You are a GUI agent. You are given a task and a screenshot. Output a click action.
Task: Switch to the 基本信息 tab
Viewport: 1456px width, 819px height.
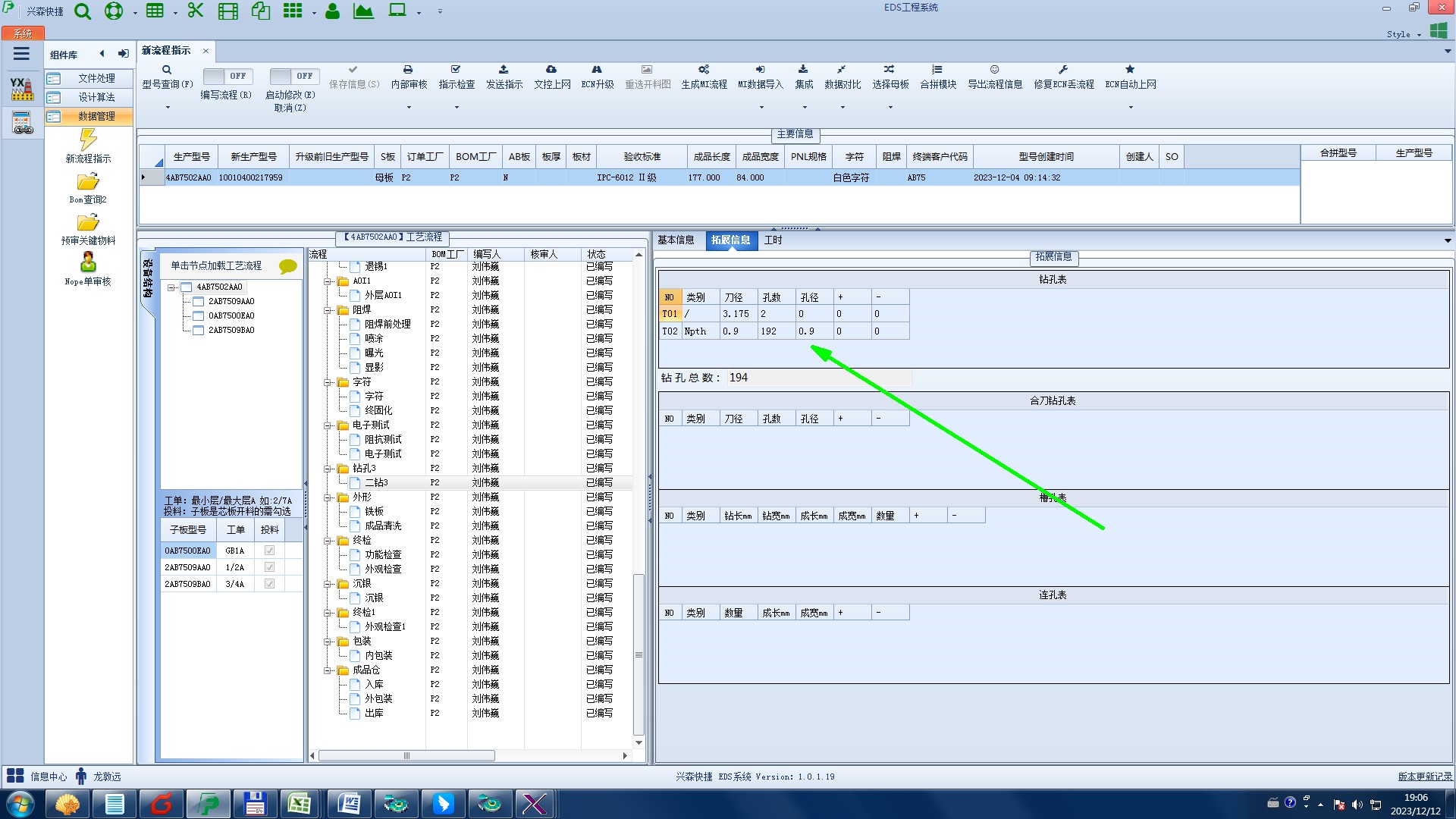[x=676, y=240]
